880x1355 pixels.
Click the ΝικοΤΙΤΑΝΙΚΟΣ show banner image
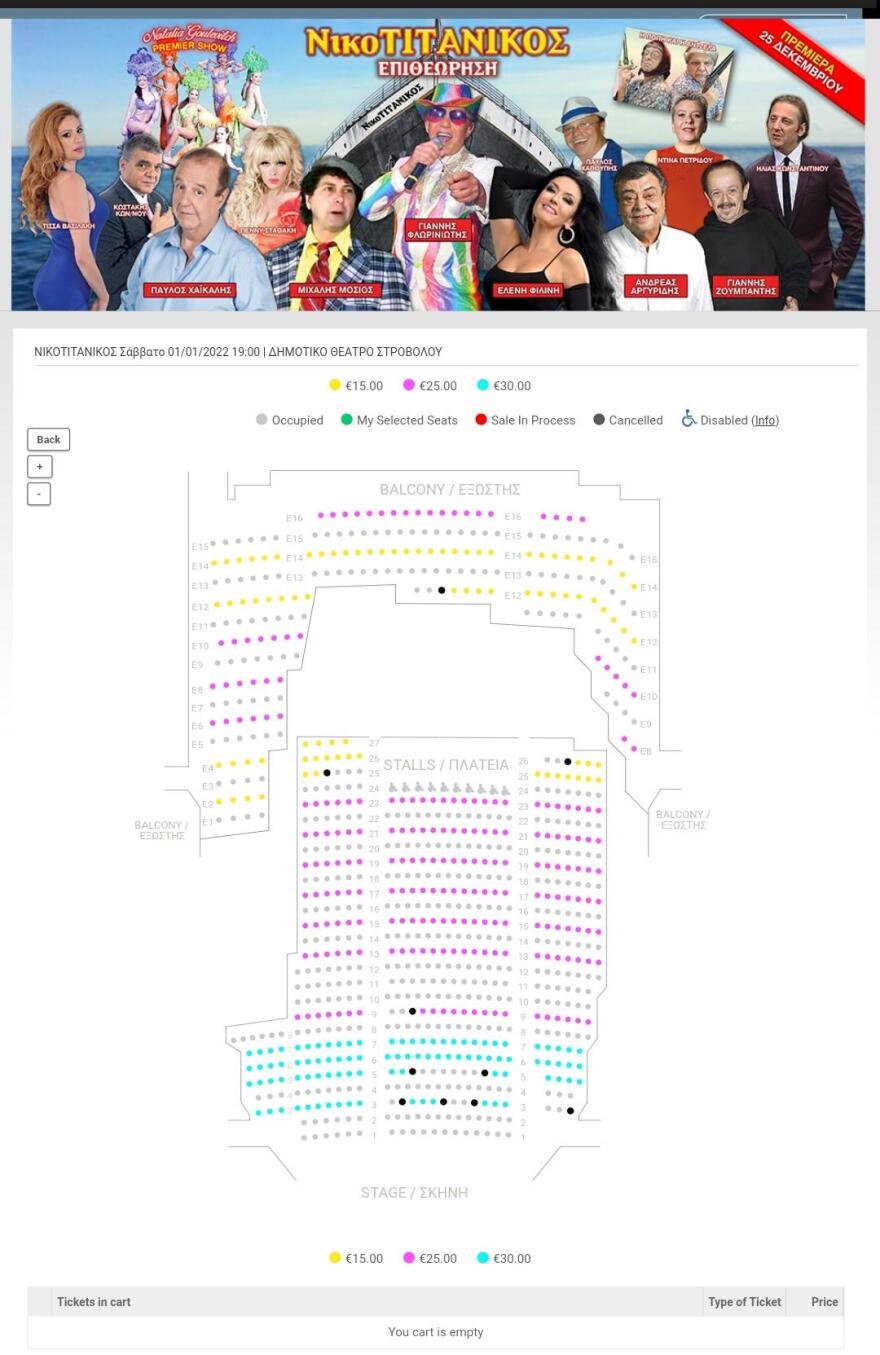tap(438, 165)
